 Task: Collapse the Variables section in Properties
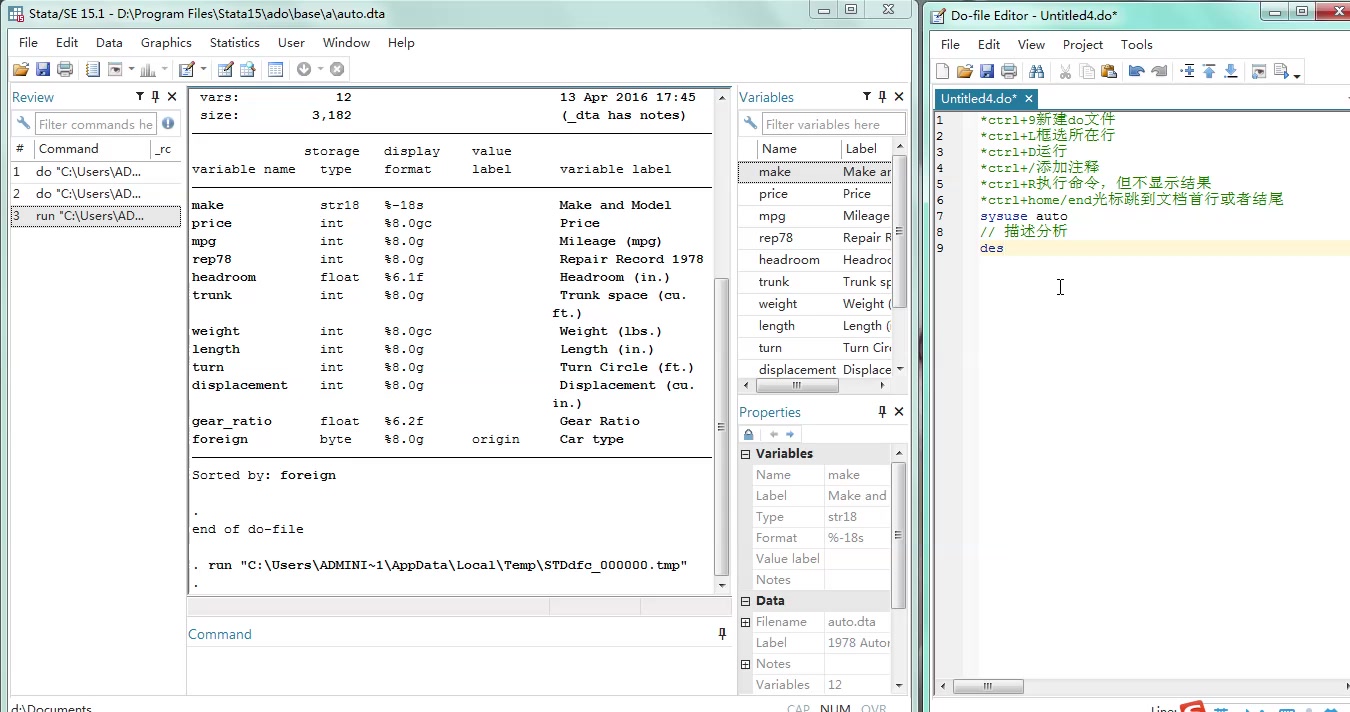(745, 454)
